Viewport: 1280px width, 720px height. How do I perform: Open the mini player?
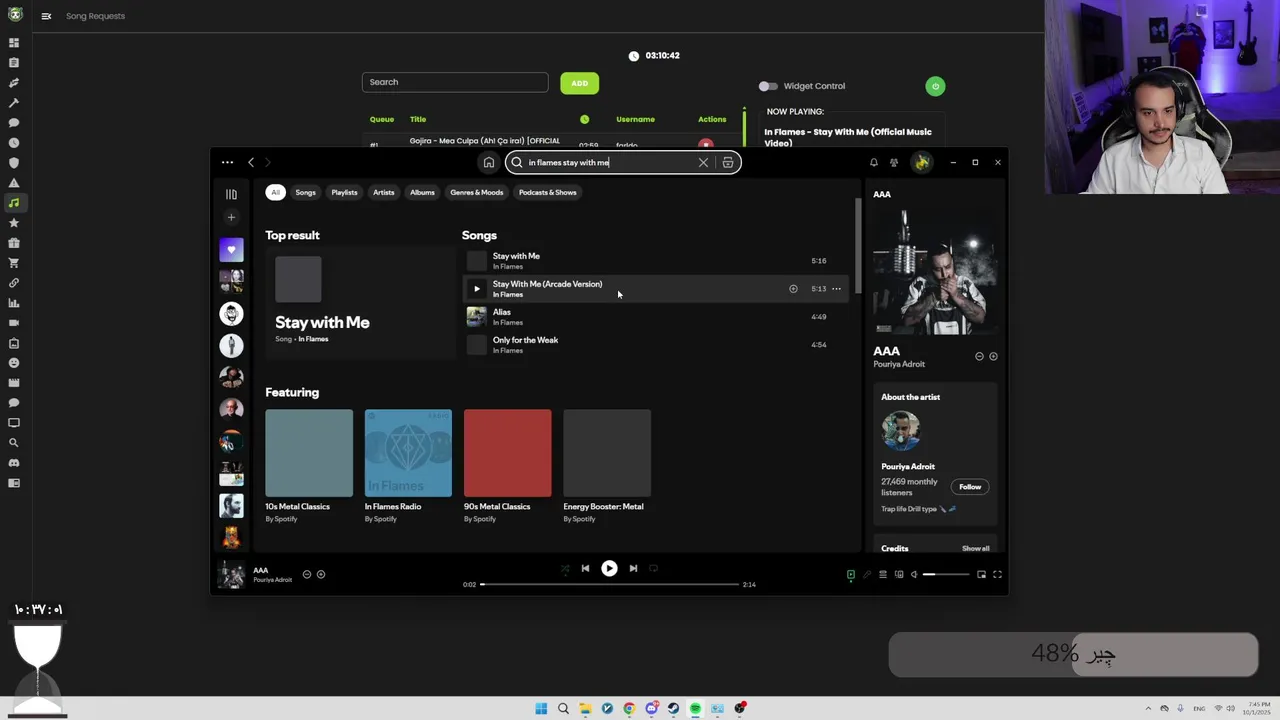pos(981,574)
